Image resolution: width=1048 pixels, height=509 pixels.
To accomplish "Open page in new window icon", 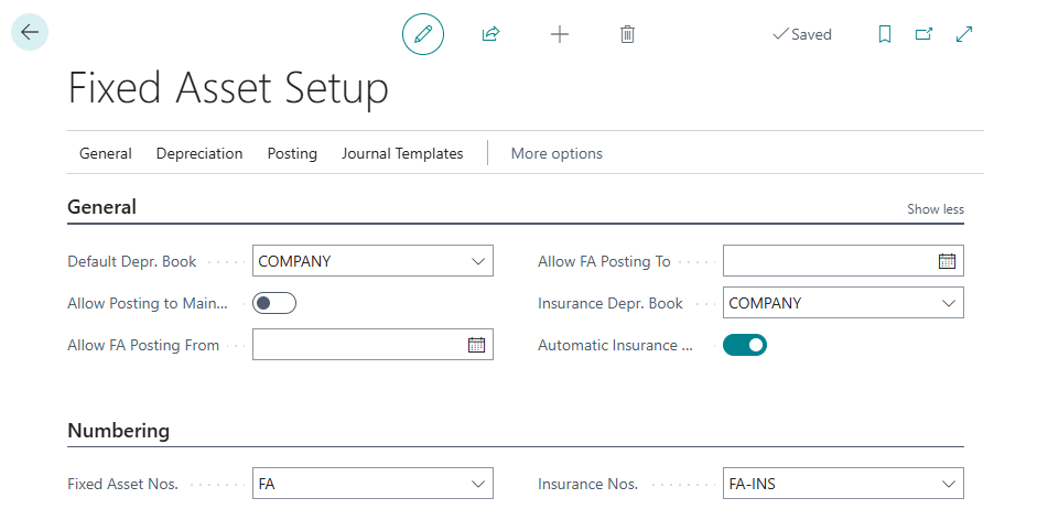I will 924,34.
